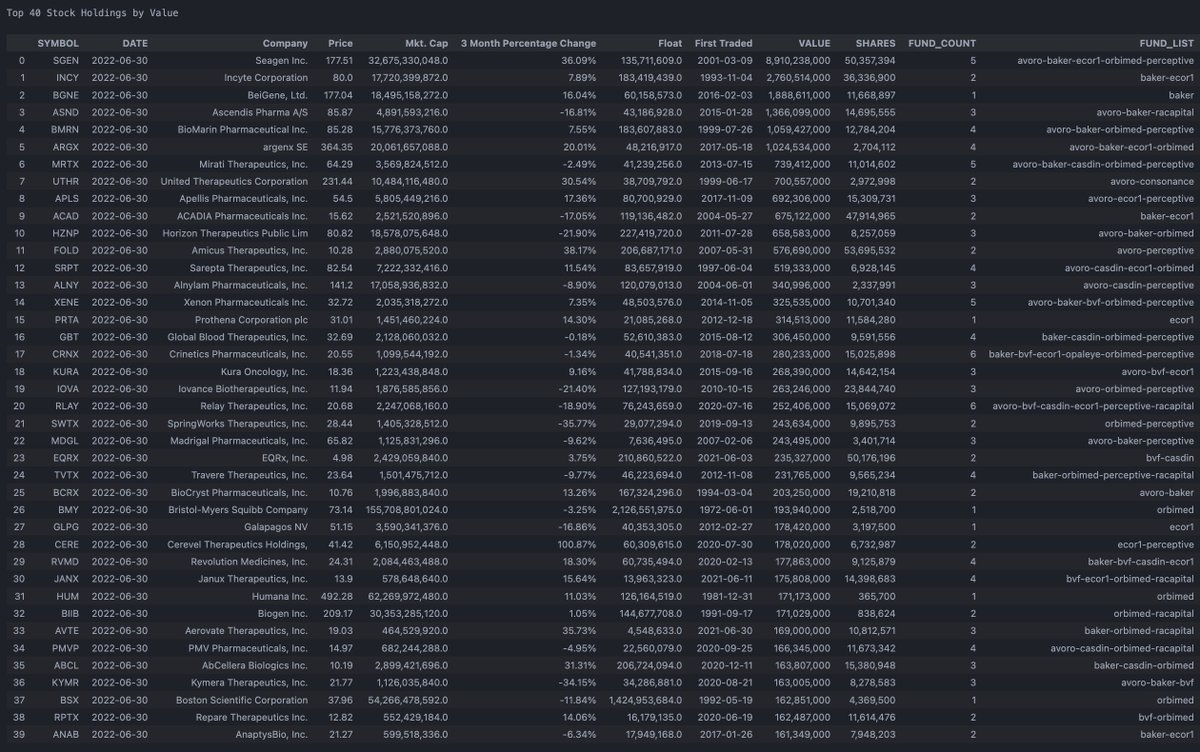Click Seagen value 8,910,238,000
The height and width of the screenshot is (752, 1200).
[x=798, y=60]
